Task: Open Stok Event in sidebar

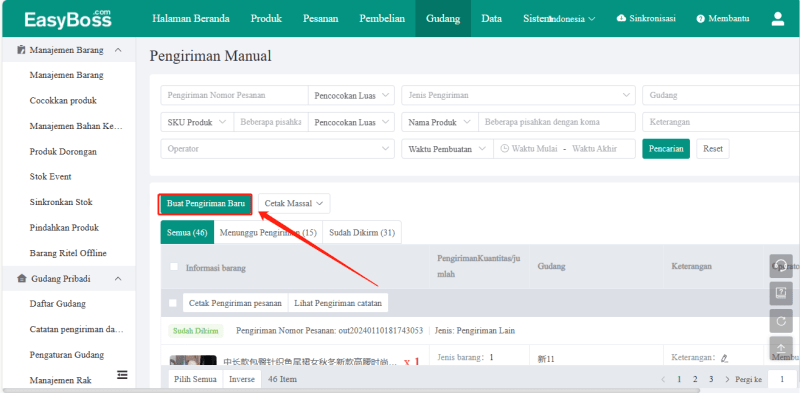Action: point(51,177)
